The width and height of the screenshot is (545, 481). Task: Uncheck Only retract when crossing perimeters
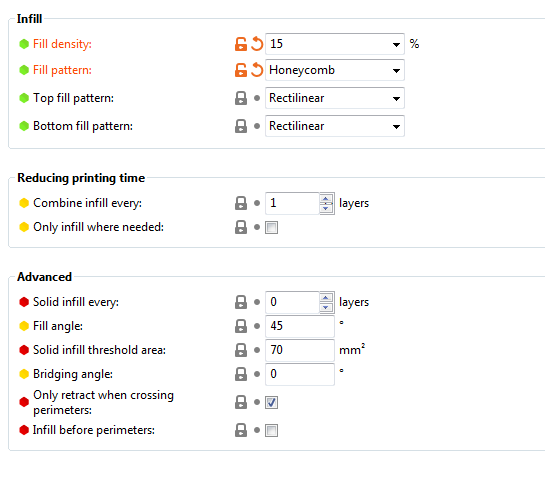point(271,402)
